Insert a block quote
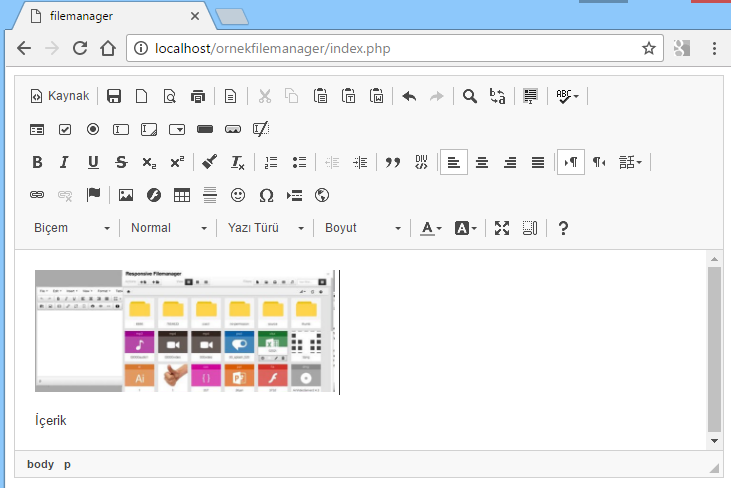 point(393,162)
